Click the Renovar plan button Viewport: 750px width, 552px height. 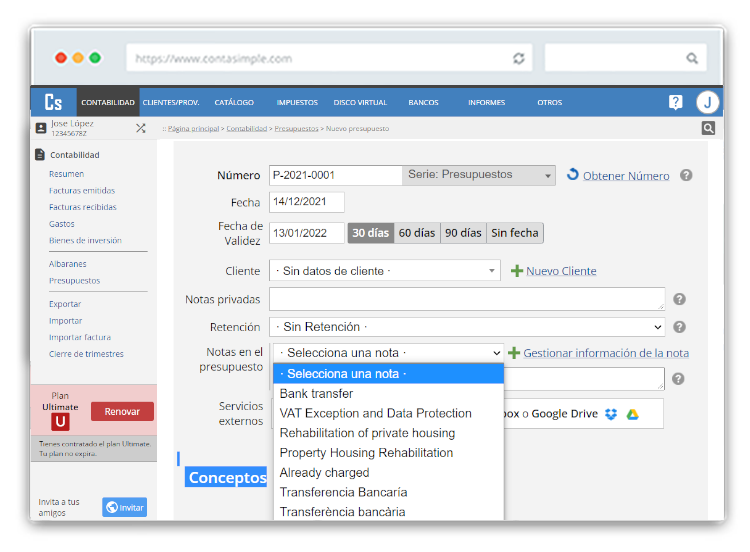point(122,411)
